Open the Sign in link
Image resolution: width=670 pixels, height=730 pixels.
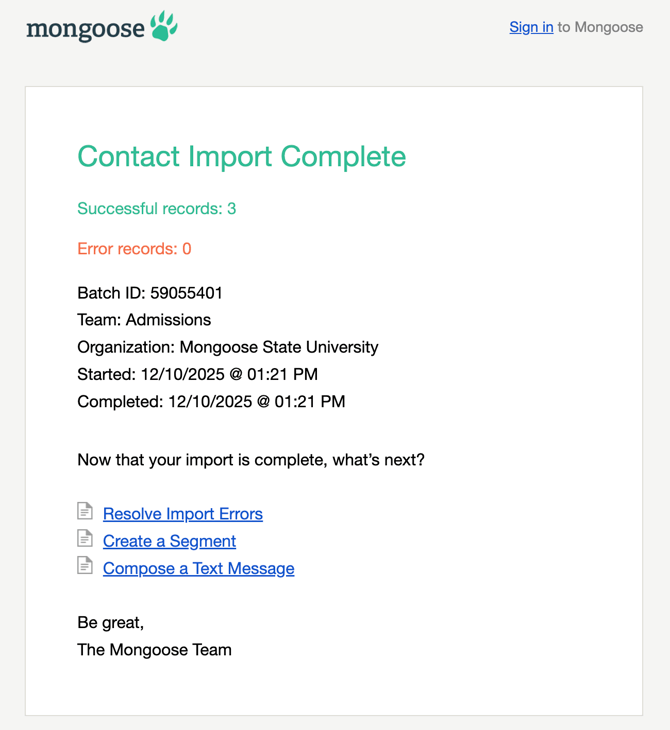531,27
